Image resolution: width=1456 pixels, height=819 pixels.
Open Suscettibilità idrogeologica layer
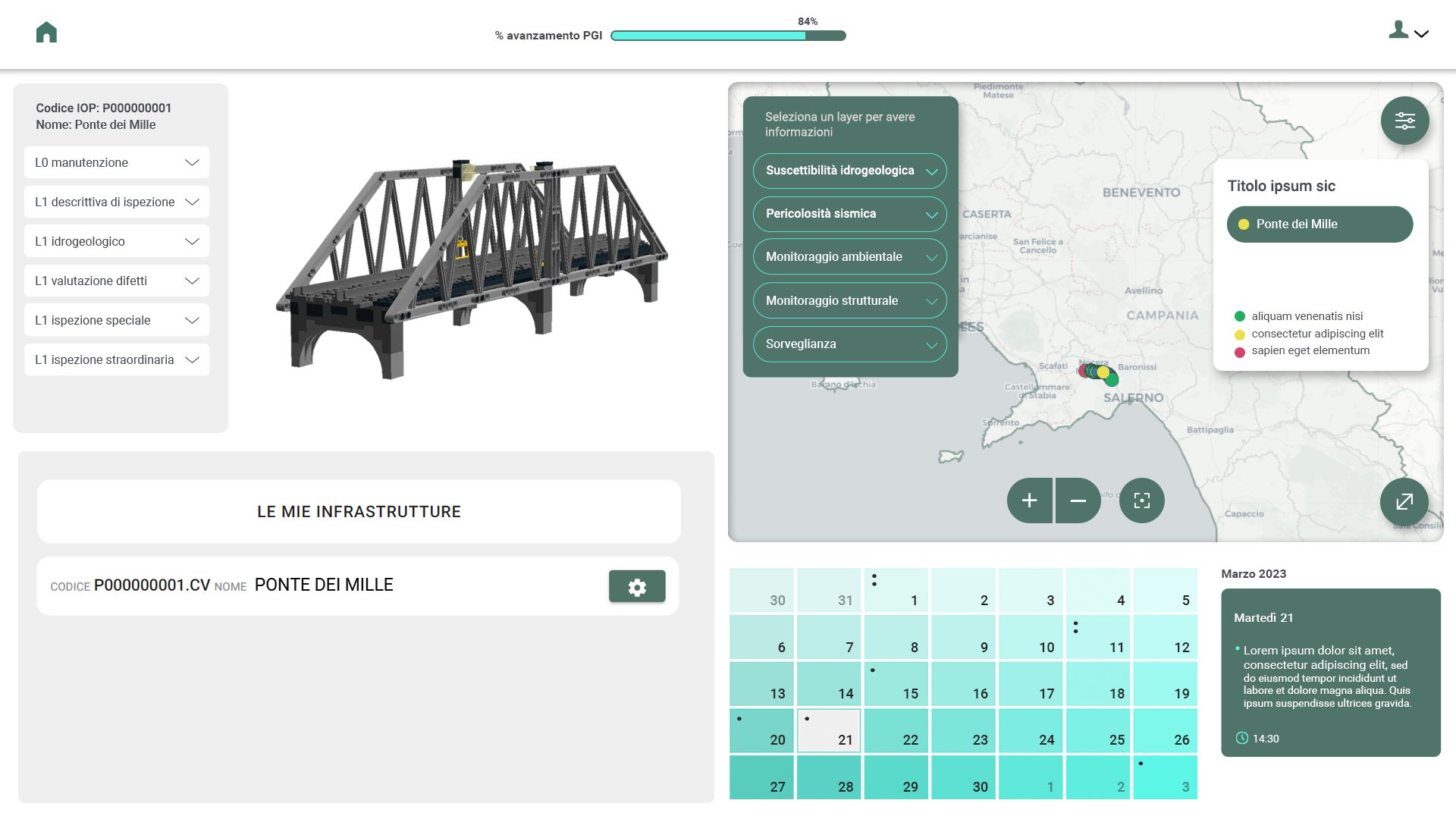coord(850,171)
